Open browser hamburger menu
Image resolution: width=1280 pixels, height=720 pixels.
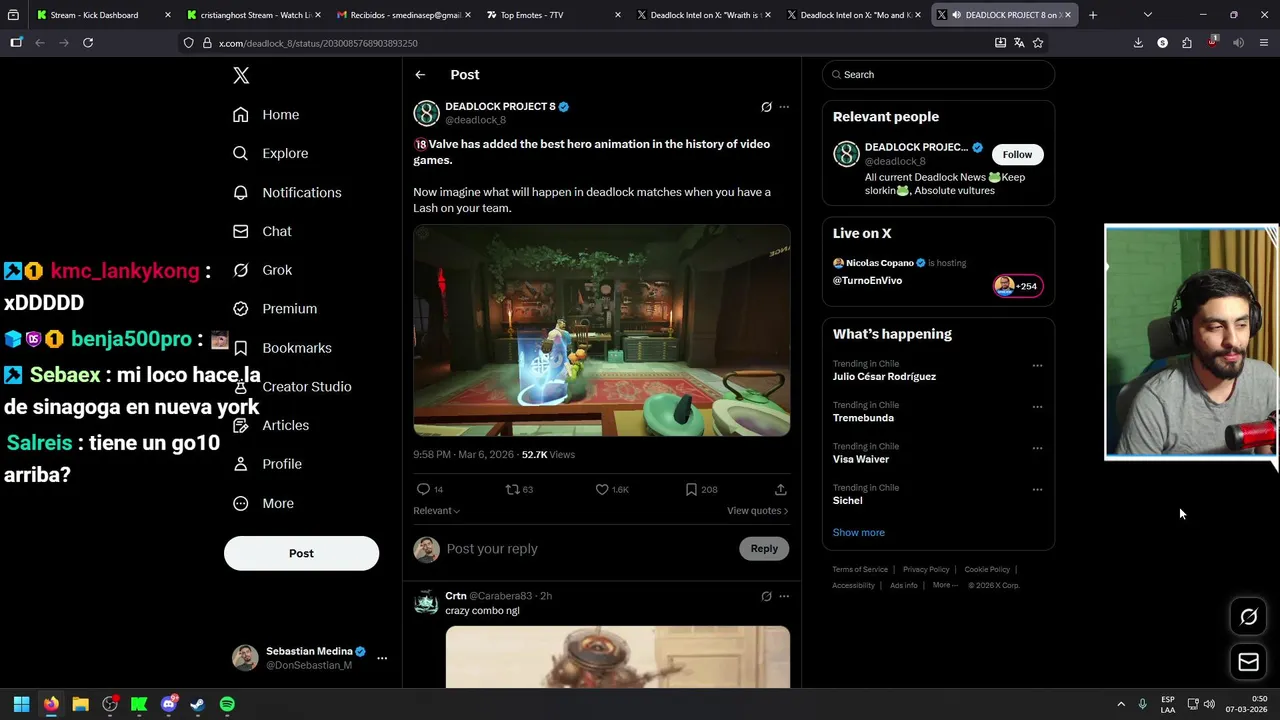(1264, 43)
